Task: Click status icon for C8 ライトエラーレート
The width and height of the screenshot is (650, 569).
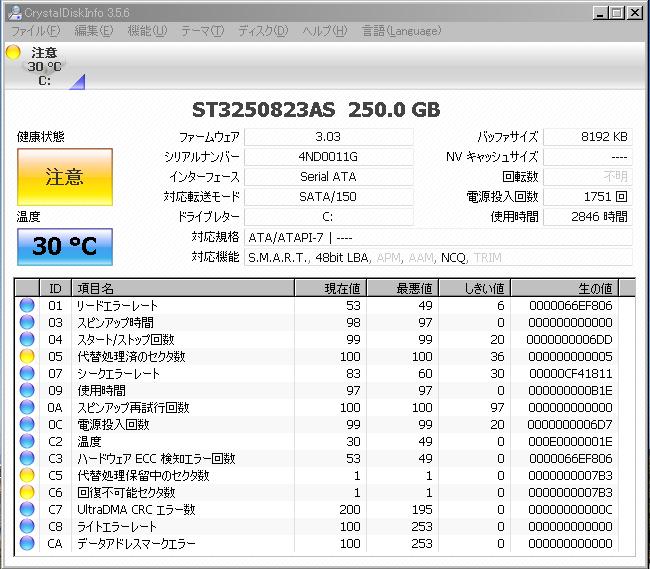Action: click(x=27, y=526)
